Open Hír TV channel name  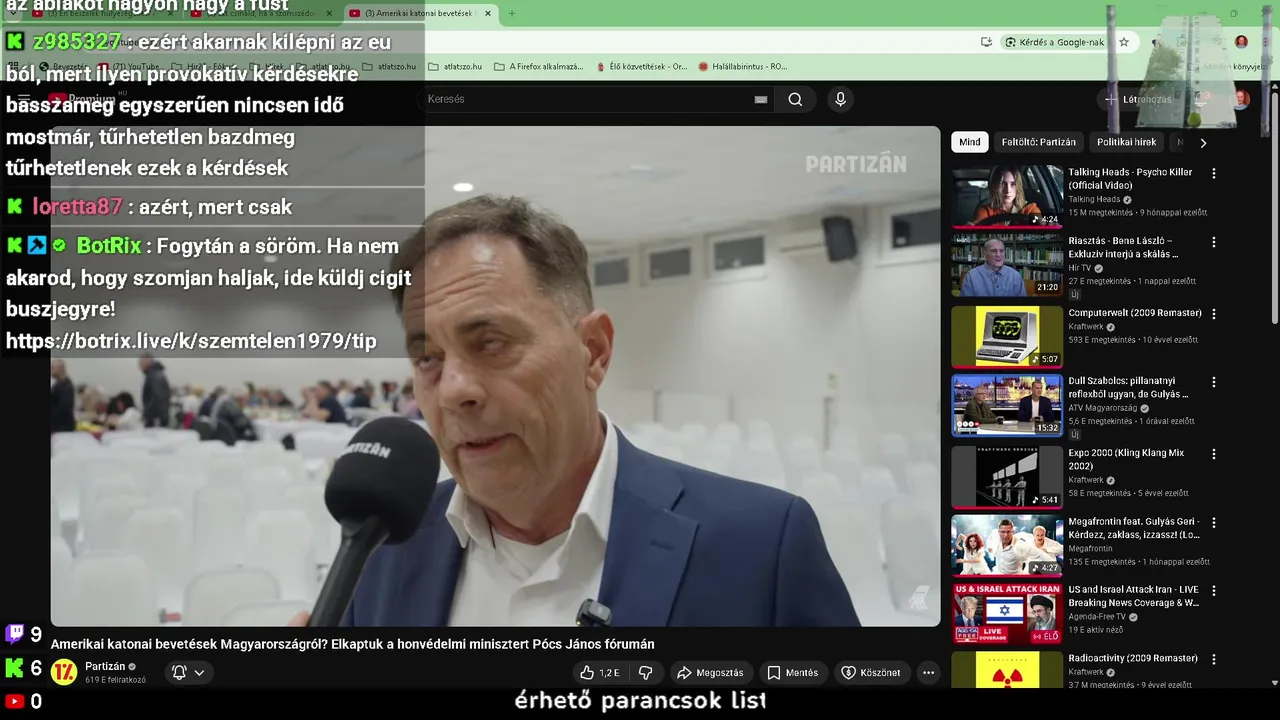[1080, 268]
